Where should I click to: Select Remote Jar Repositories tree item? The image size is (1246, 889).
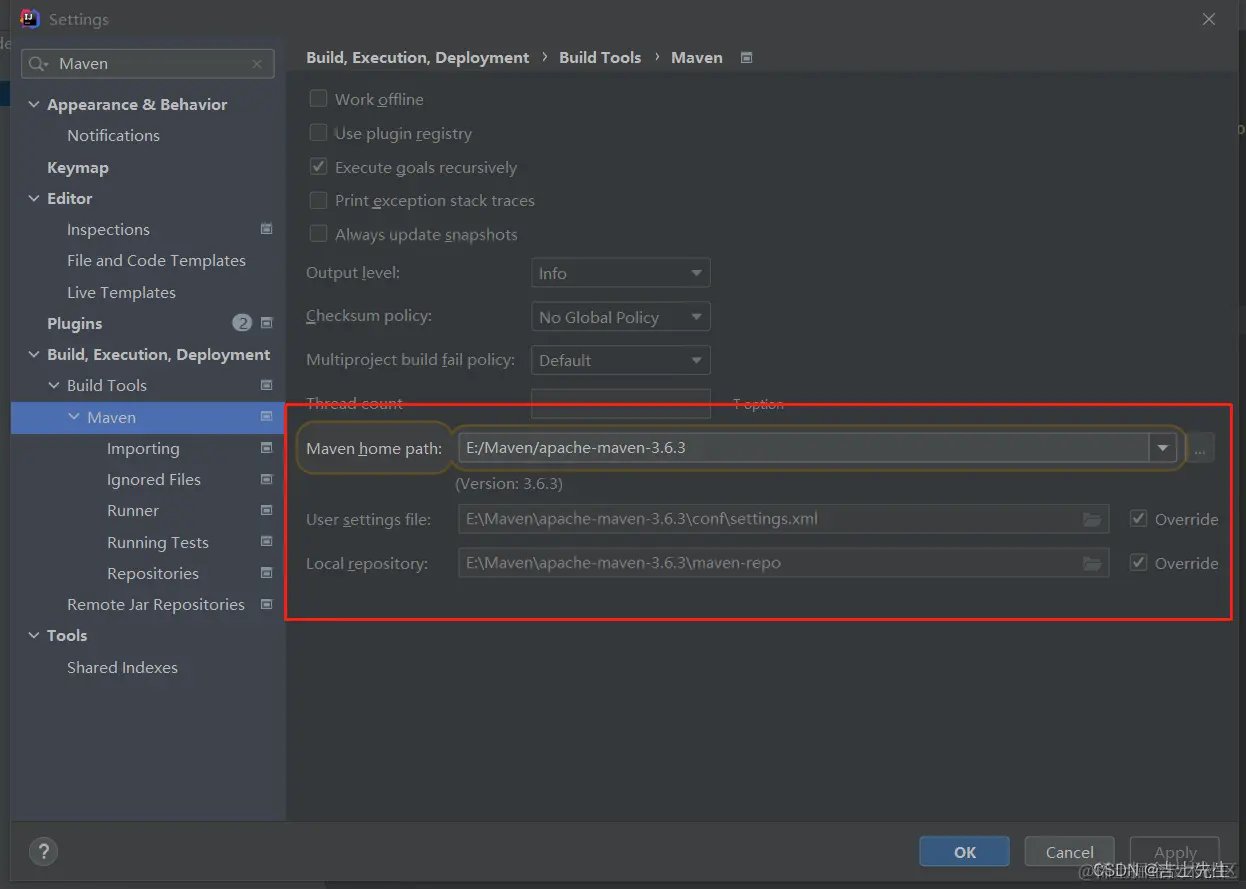coord(156,604)
